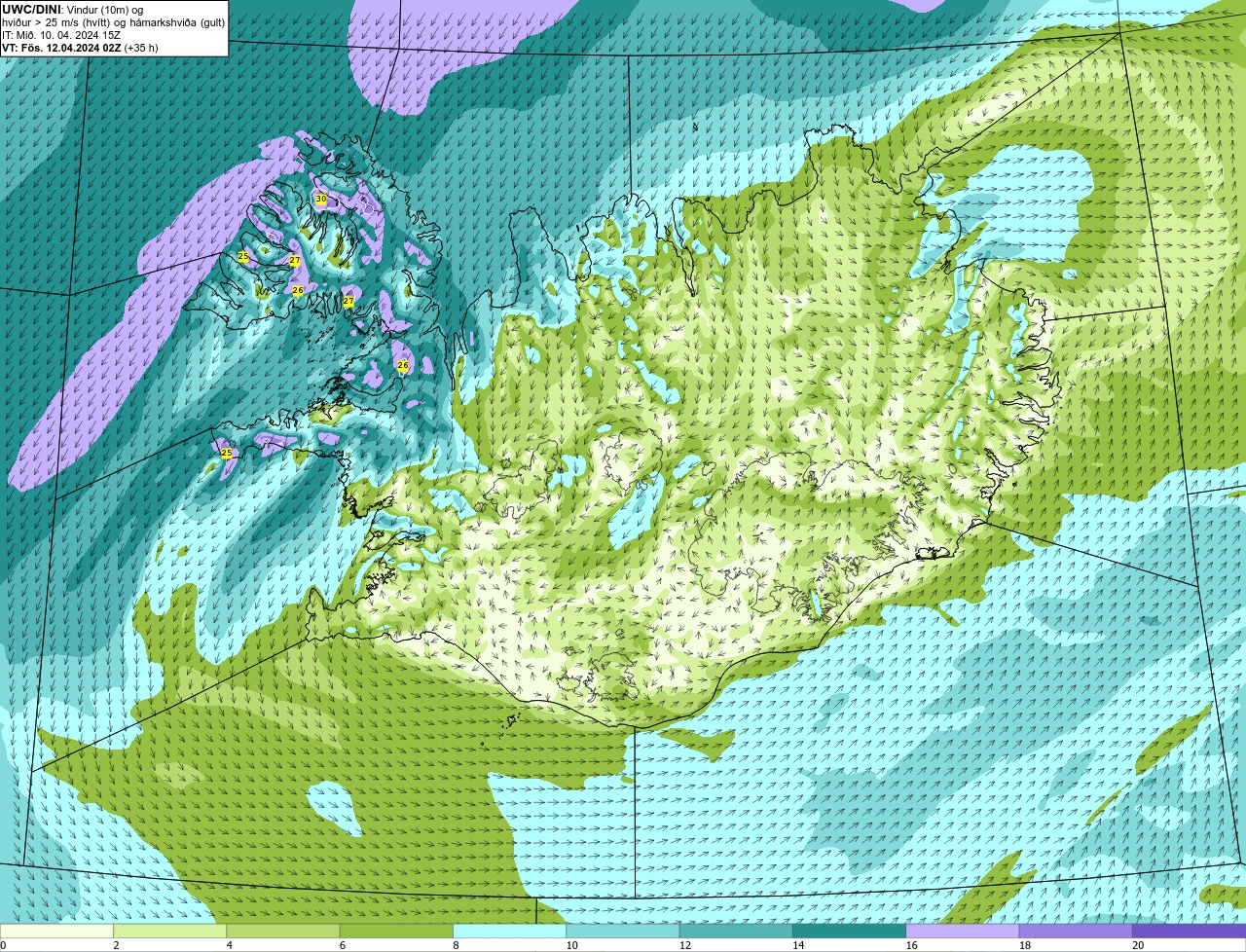Select the 6–8 m/s olive green swatch
Screen dimensions: 1246x952
pos(396,931)
